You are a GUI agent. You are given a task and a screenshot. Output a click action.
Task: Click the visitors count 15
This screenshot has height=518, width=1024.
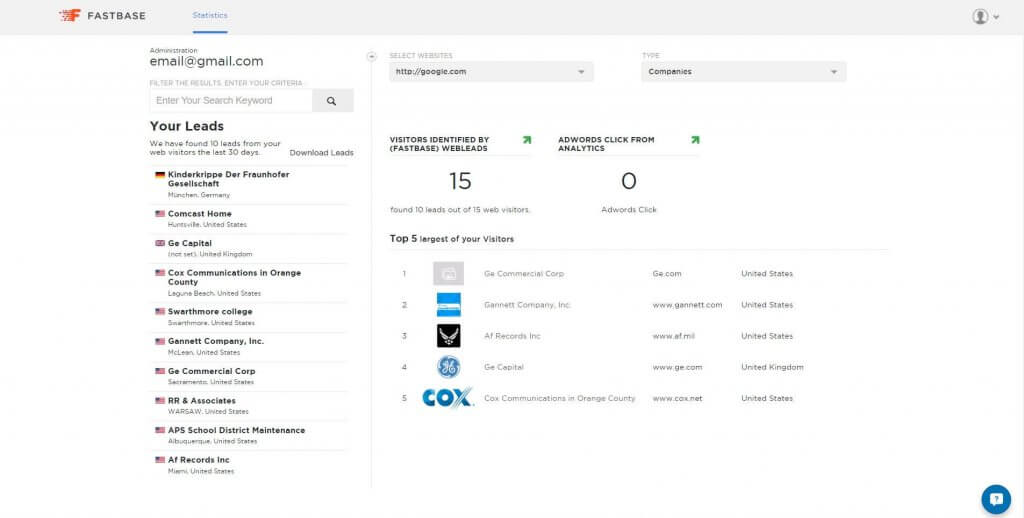tap(460, 181)
